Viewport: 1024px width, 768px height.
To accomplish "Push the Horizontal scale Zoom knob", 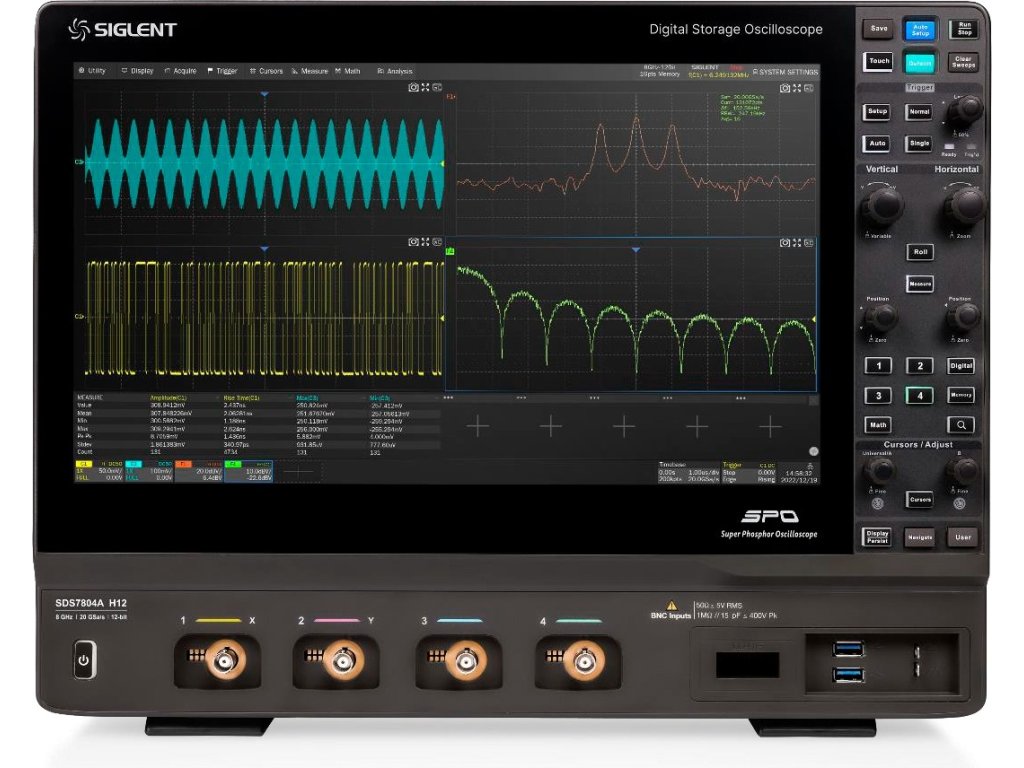I will [965, 205].
